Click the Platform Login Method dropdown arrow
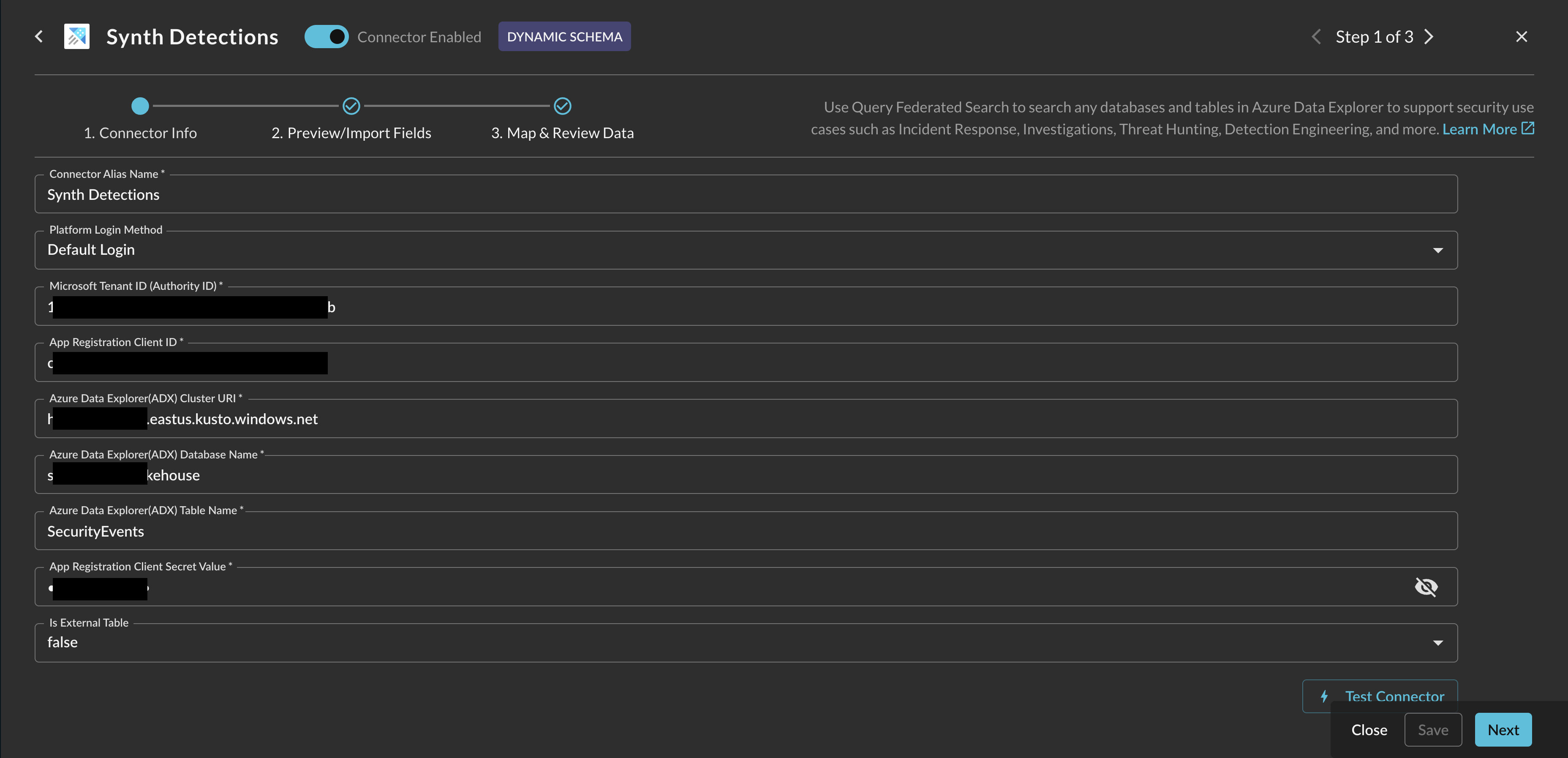Screen dimensions: 1568x758 (1438, 250)
